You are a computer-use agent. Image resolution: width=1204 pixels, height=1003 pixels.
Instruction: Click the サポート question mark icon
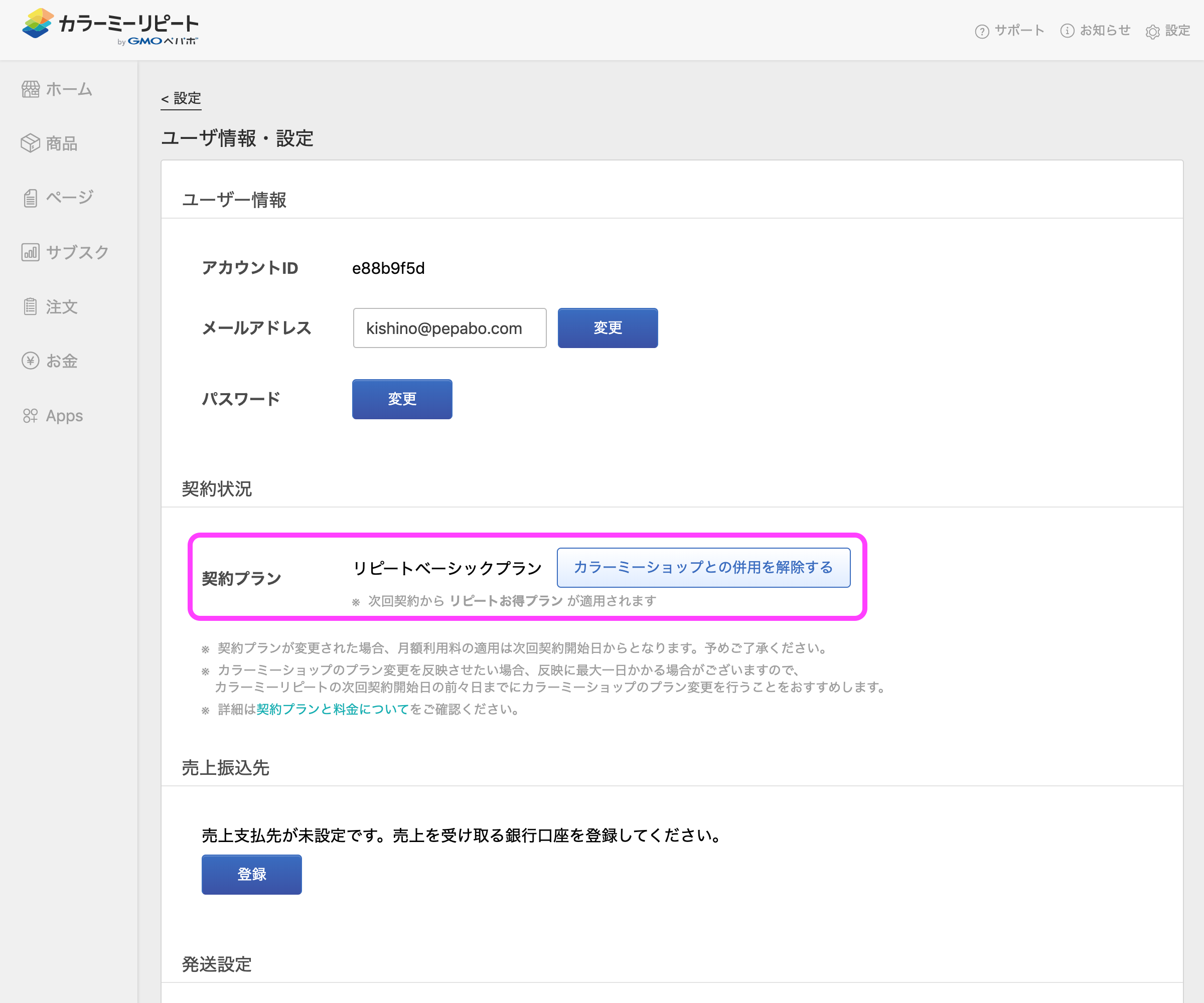pos(982,31)
